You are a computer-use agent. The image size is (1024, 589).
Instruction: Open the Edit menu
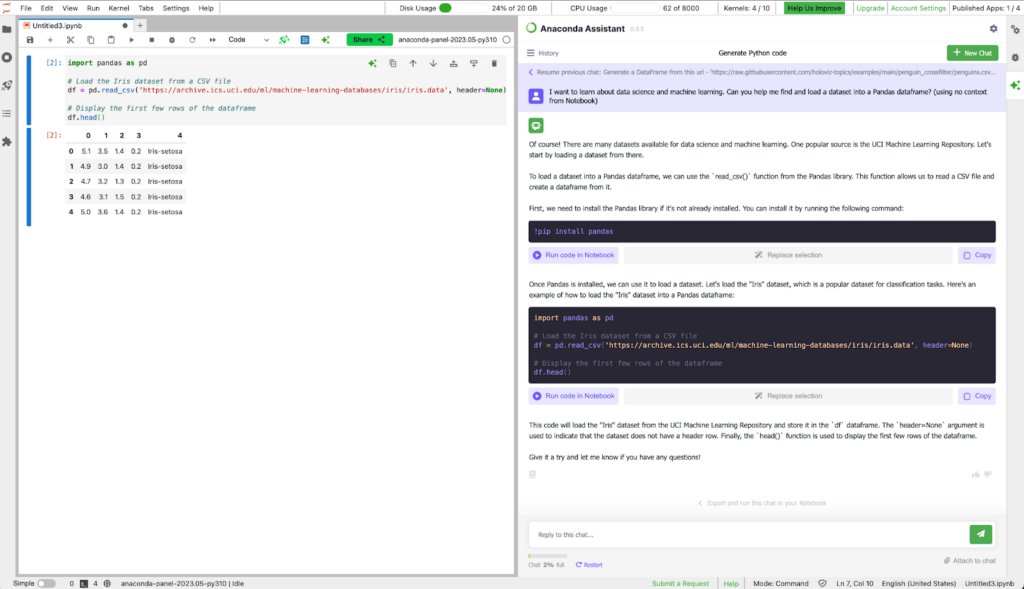pos(47,8)
